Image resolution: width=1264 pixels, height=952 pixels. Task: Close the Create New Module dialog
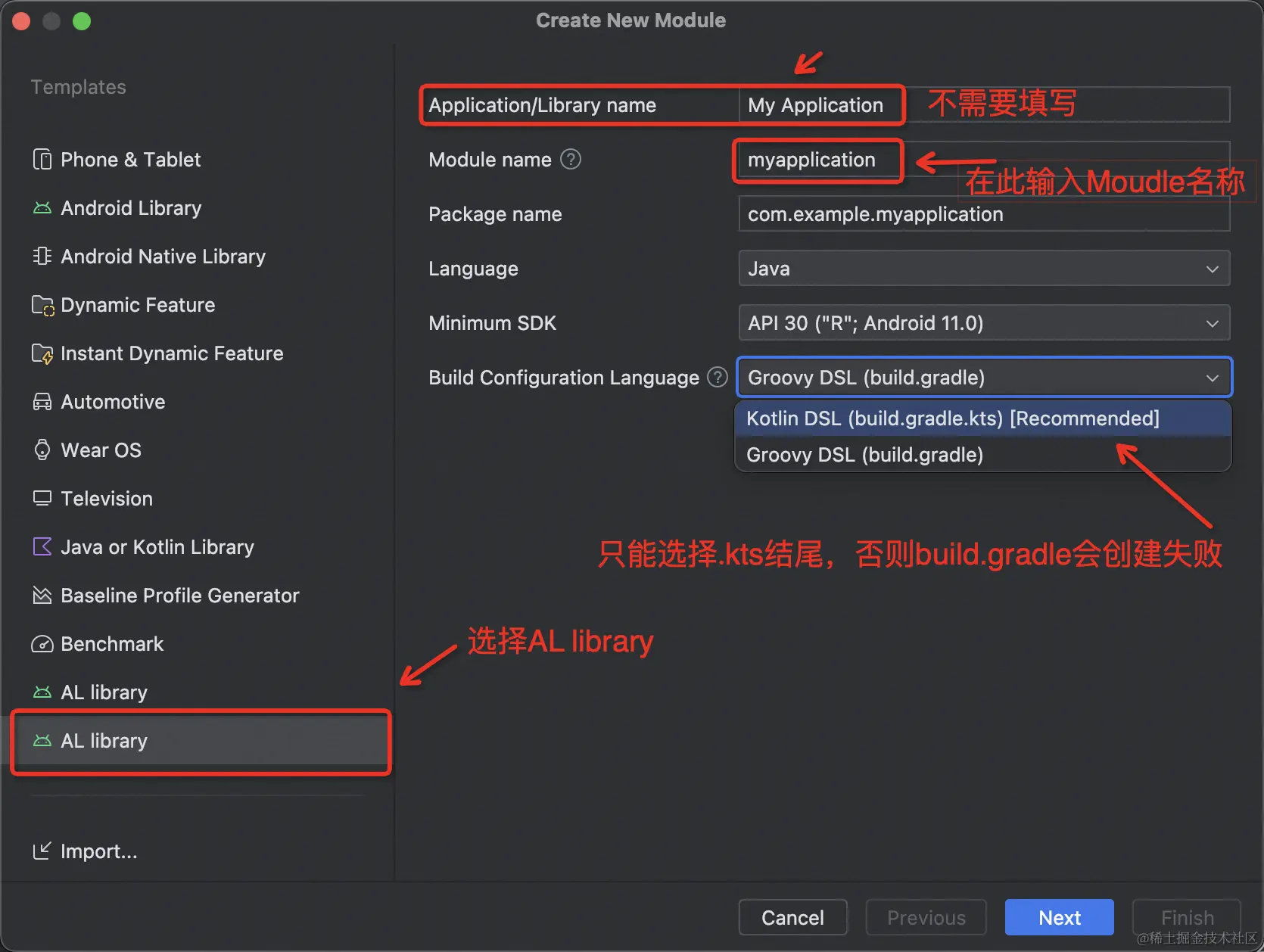21,21
